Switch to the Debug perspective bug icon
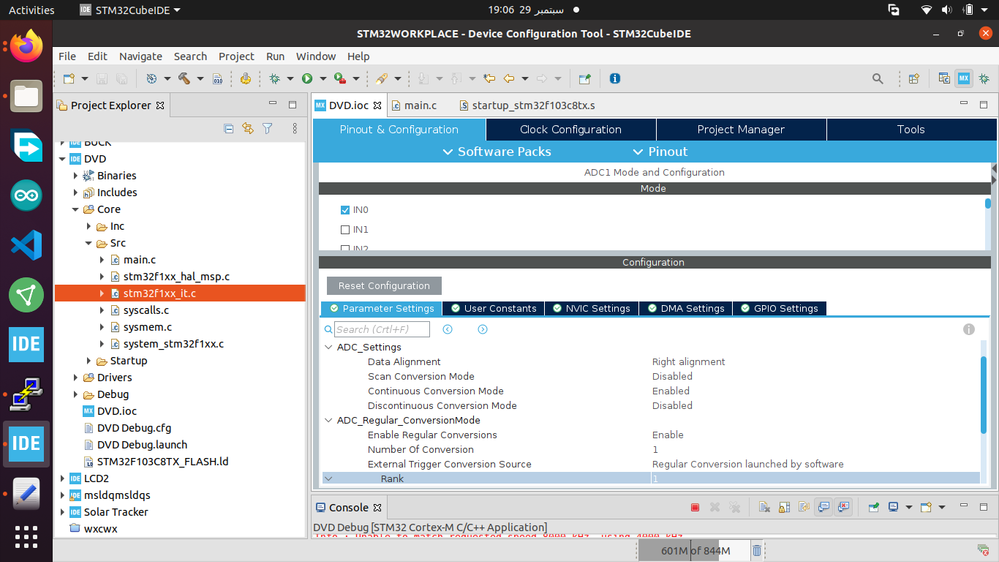This screenshot has width=999, height=562. click(x=984, y=78)
